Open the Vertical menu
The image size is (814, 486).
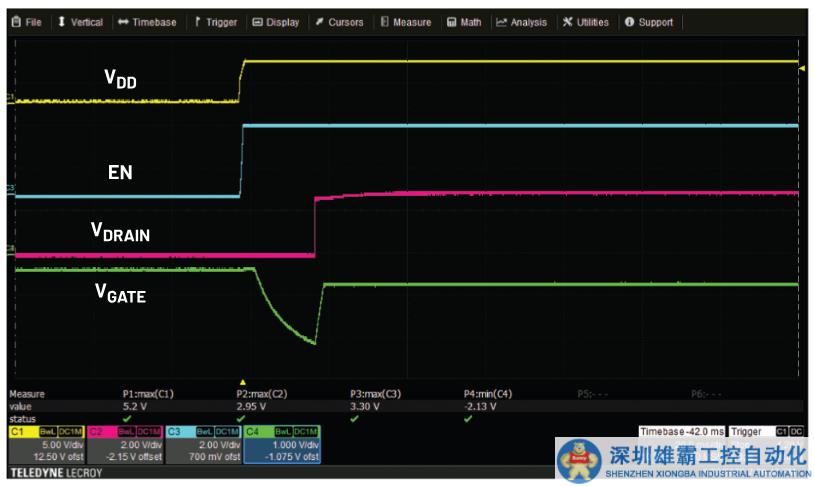coord(80,22)
